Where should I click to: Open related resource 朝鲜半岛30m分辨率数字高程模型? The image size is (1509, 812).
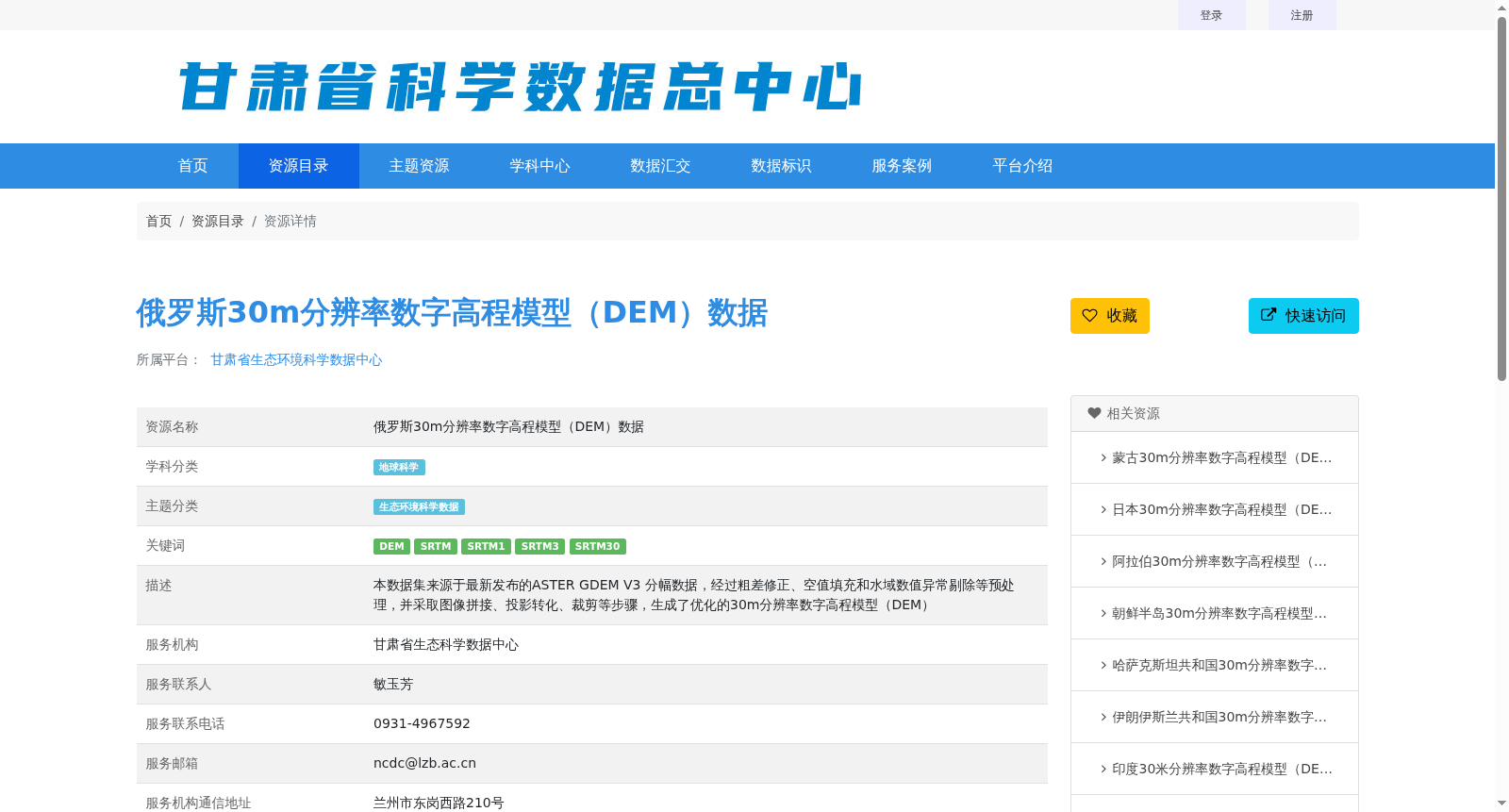(x=1219, y=613)
